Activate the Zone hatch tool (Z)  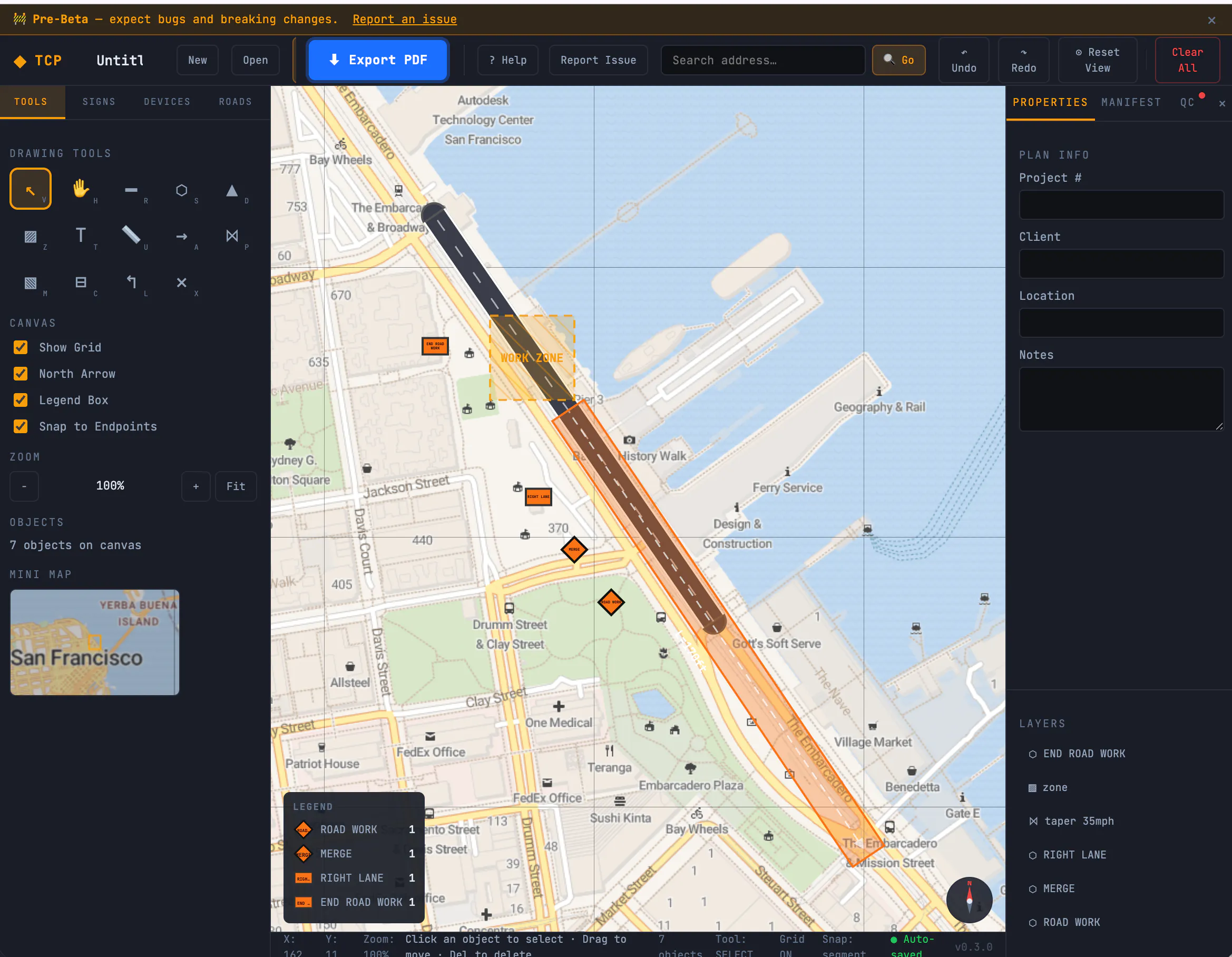[x=31, y=236]
